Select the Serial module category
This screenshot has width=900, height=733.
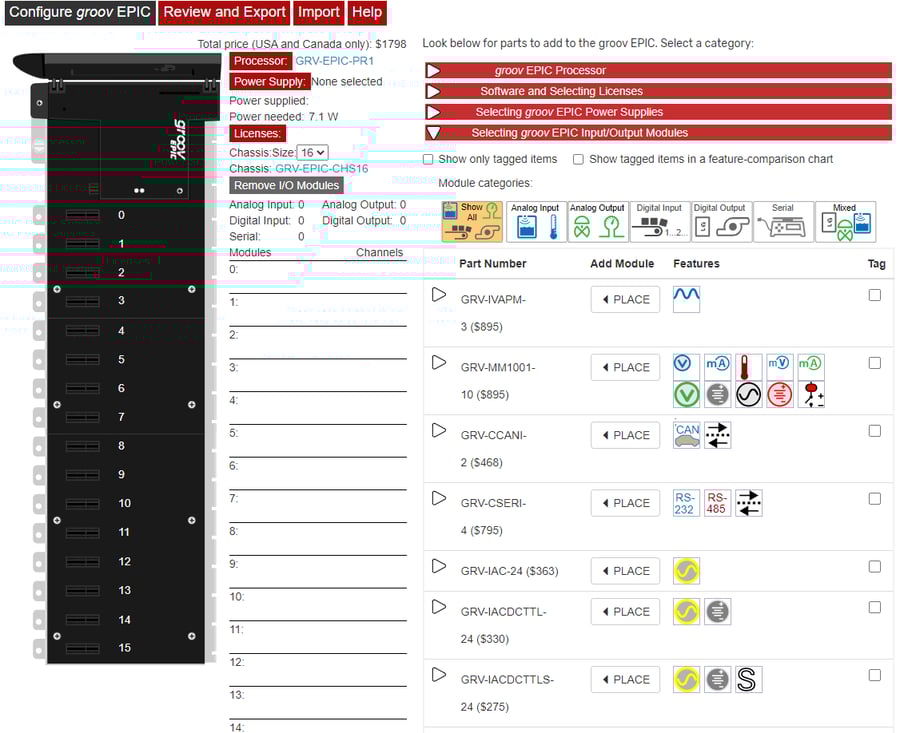coord(782,220)
